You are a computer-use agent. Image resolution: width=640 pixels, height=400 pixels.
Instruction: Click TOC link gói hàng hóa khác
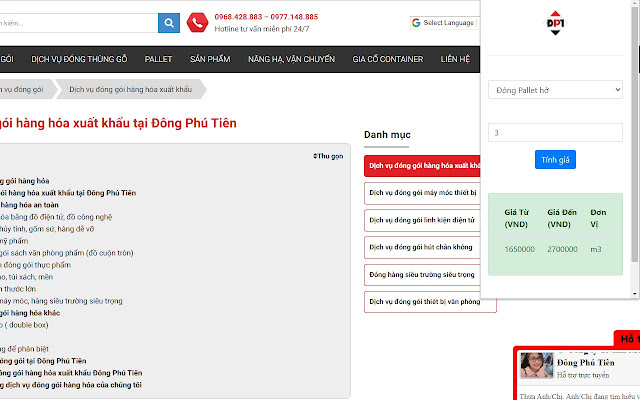coord(30,313)
